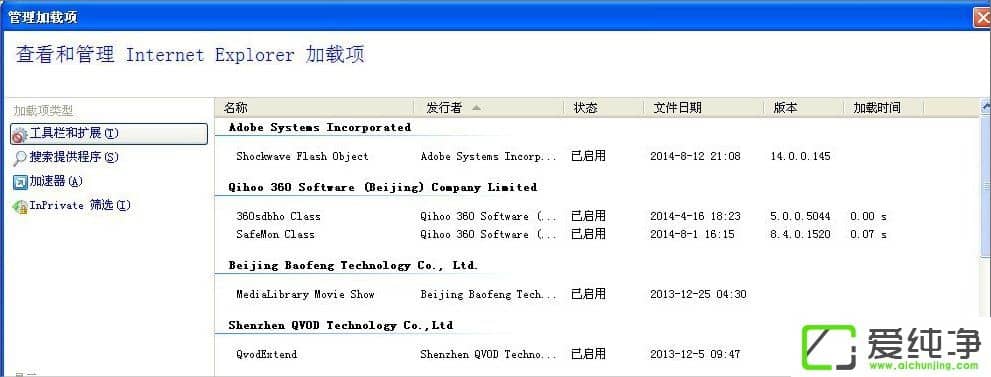Open the 加速器(A) add-on type
The image size is (991, 377).
tap(56, 181)
